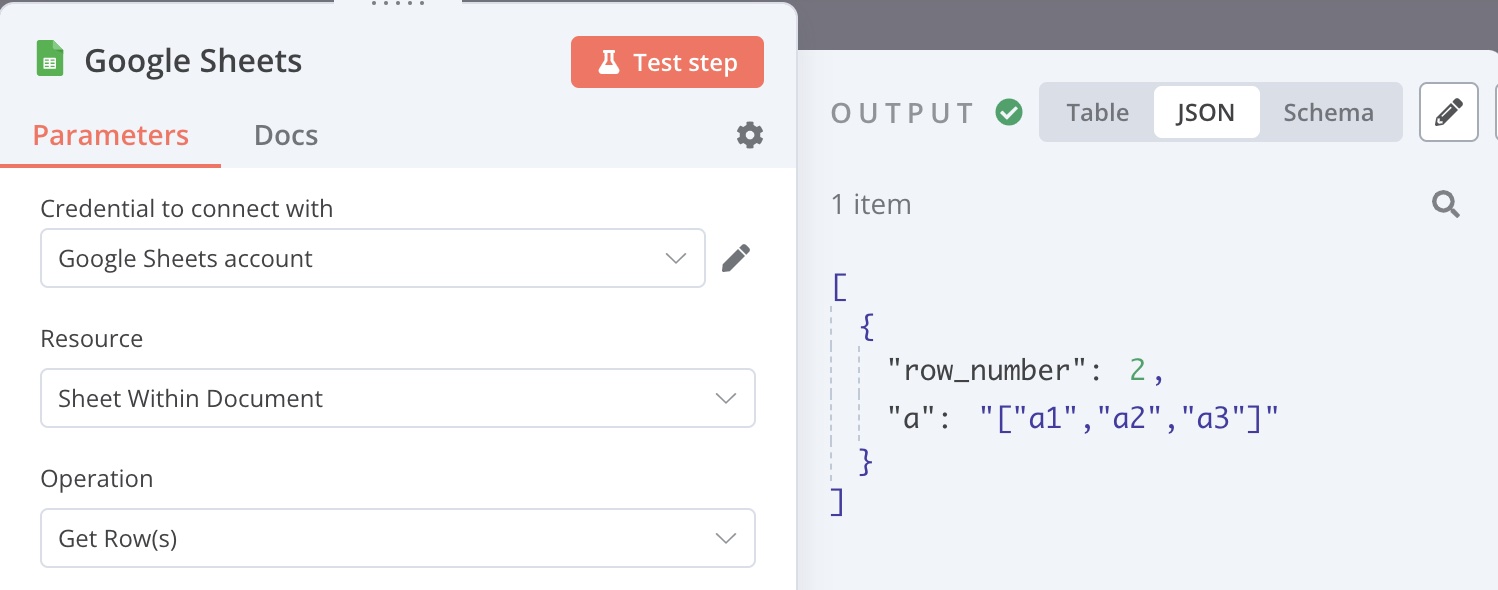Click the OUTPUT heading label
Screen dimensions: 1498x590
coord(903,113)
